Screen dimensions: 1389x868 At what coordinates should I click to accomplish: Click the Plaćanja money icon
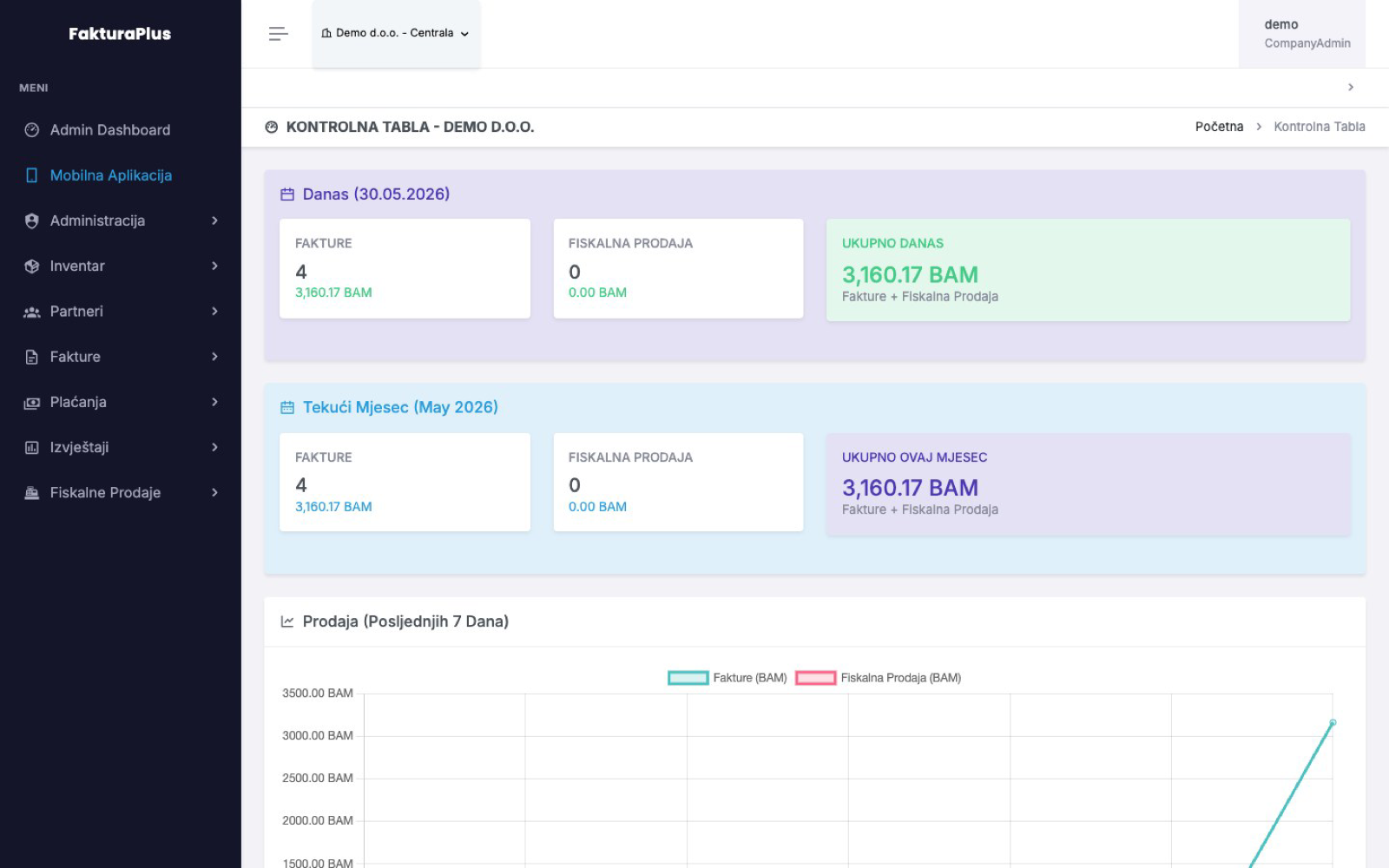[32, 403]
